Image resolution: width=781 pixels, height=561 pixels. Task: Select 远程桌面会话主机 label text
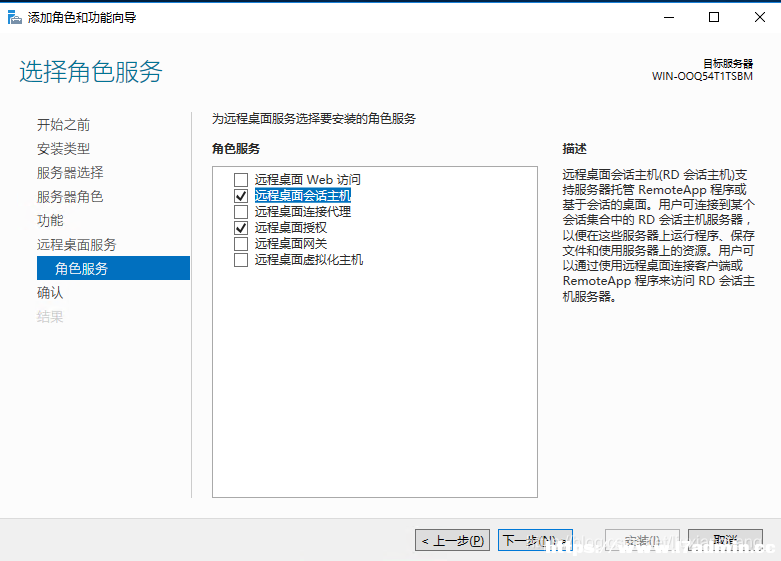[x=303, y=196]
